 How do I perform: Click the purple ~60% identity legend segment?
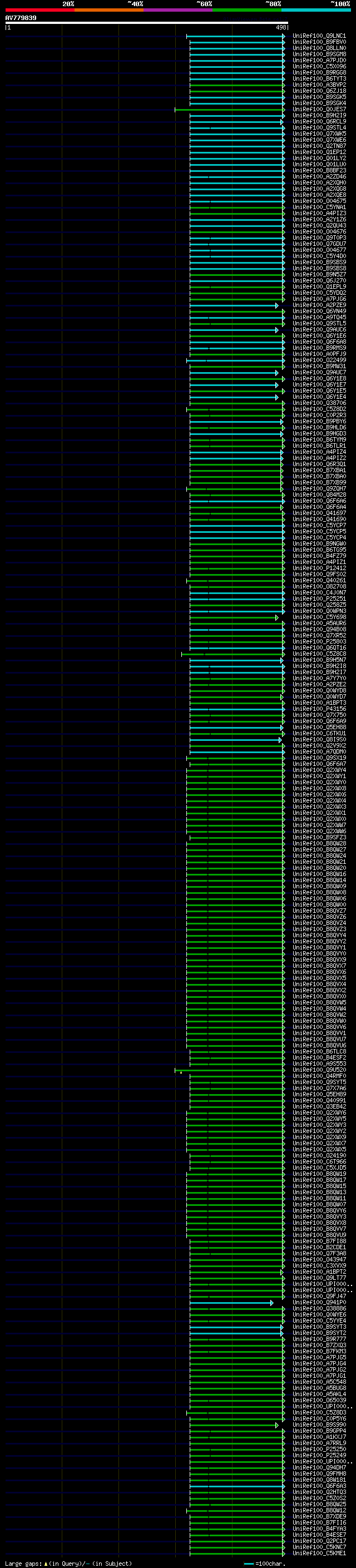177,10
